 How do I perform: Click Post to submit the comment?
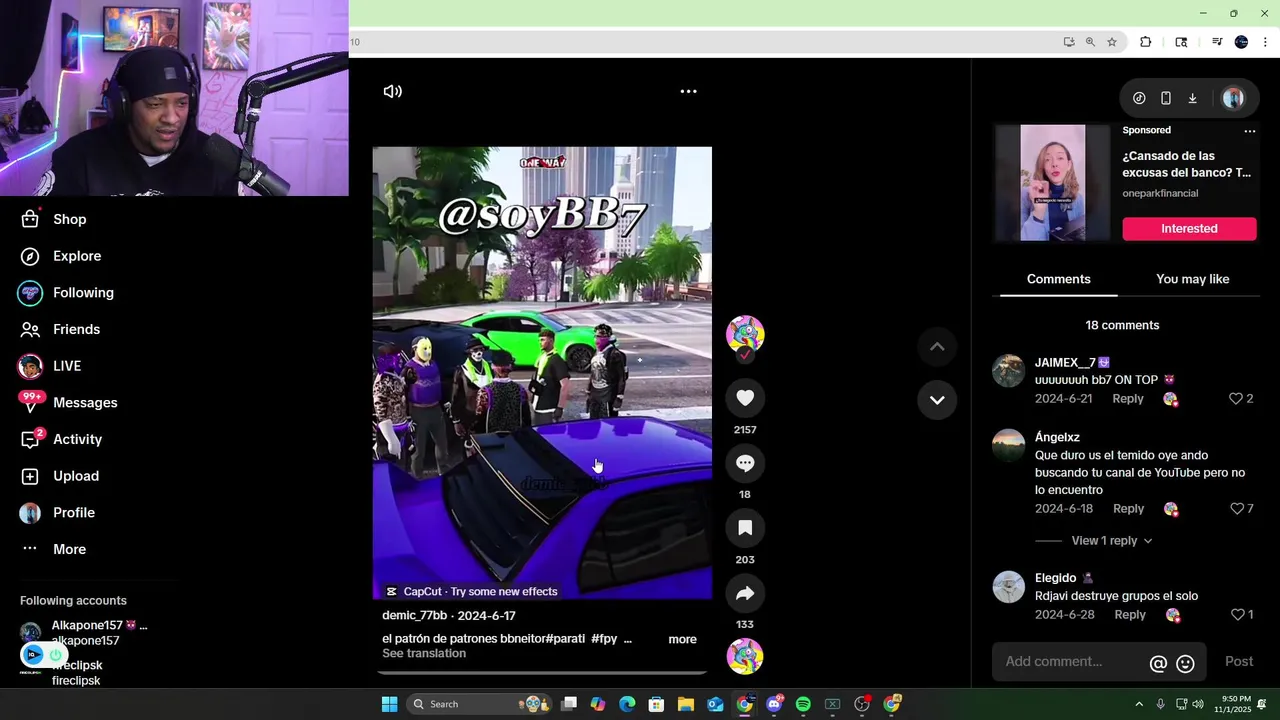point(1239,662)
